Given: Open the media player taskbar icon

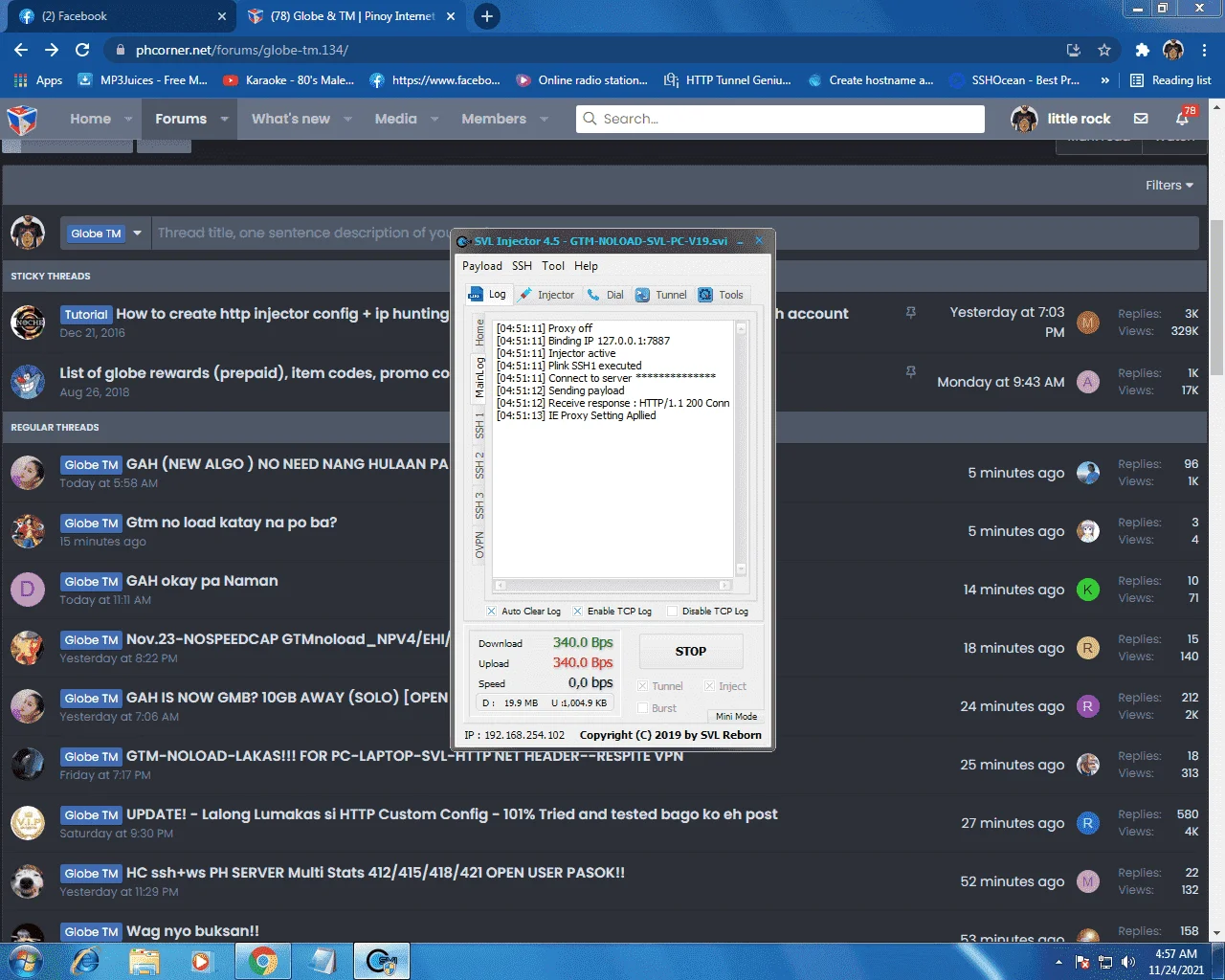Looking at the screenshot, I should (x=202, y=961).
